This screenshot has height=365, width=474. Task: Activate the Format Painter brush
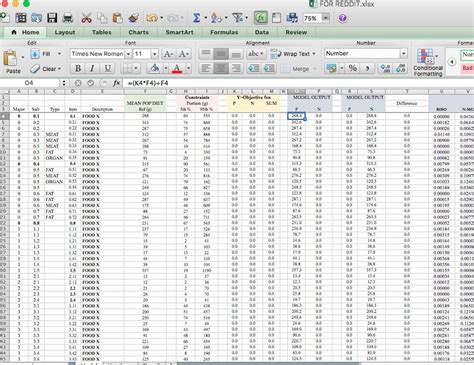click(133, 18)
